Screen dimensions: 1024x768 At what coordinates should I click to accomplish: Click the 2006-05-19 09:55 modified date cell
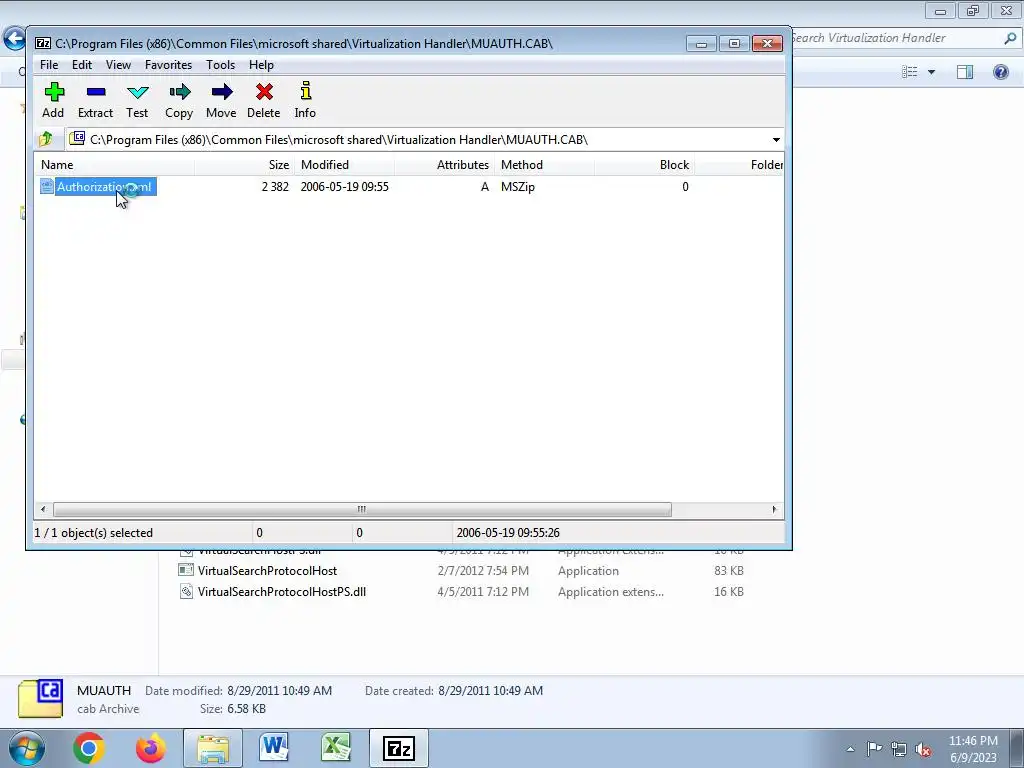(x=344, y=187)
